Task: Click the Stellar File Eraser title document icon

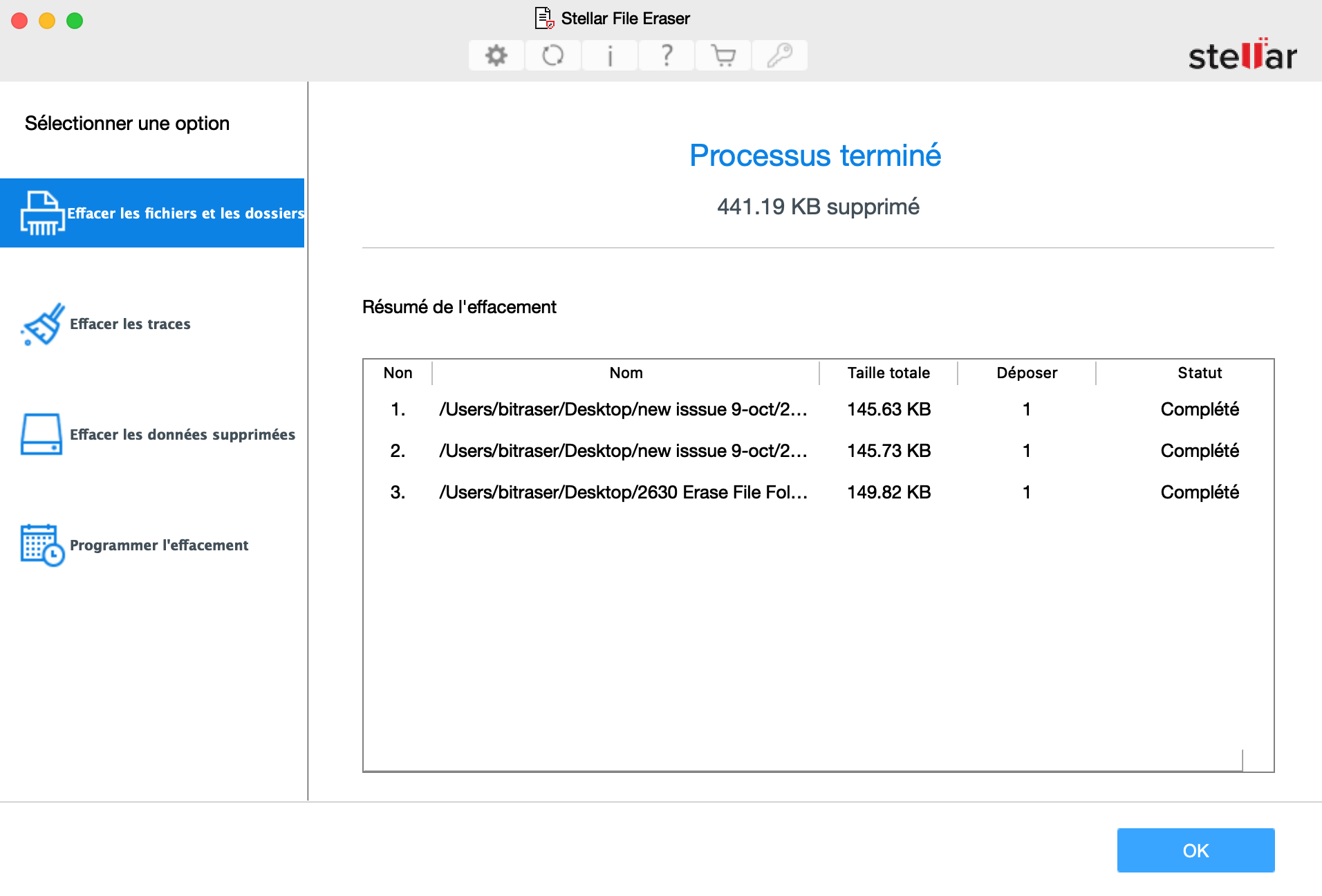Action: point(544,18)
